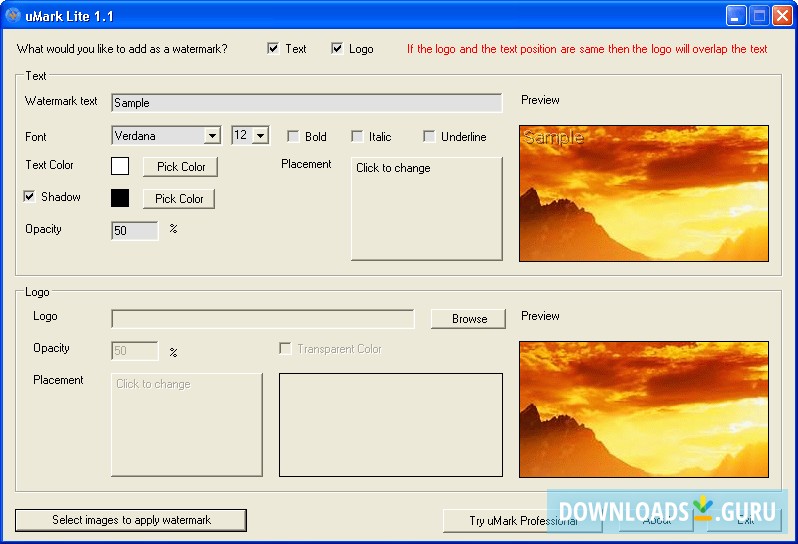Disable the Shadow checkbox

[30, 196]
